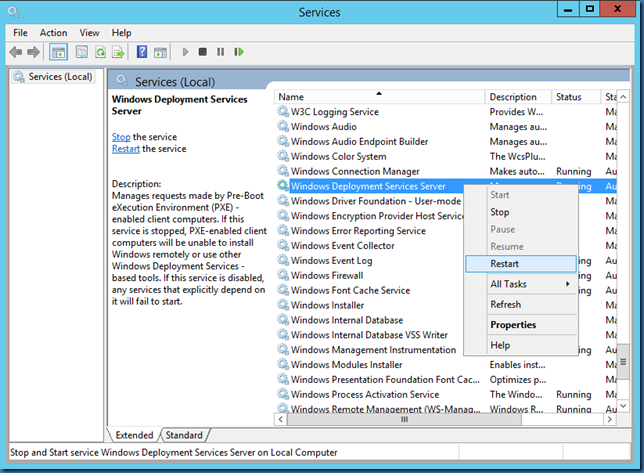Click the Refresh toolbar icon

coord(100,51)
